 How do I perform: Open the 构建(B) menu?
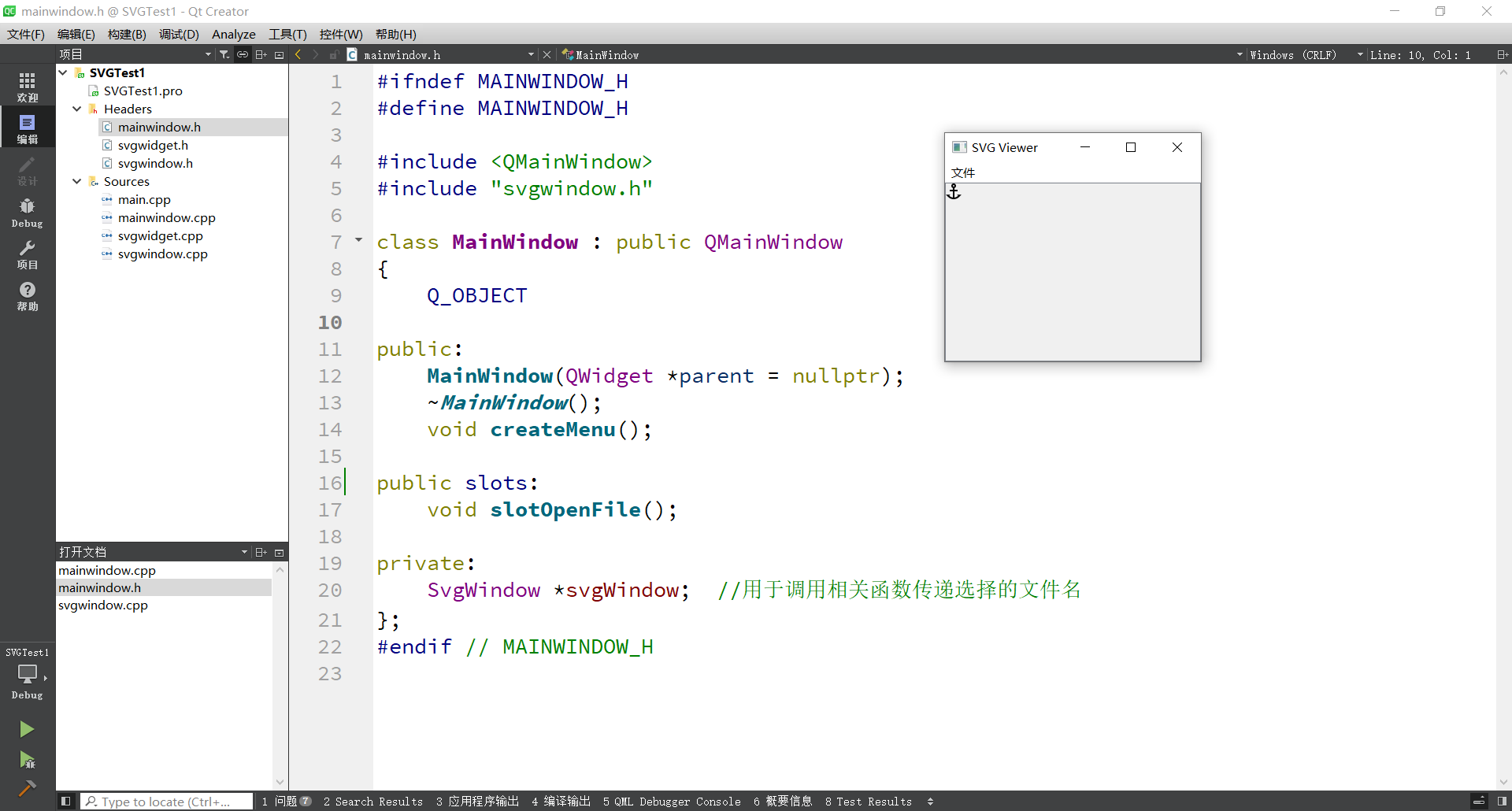point(127,35)
